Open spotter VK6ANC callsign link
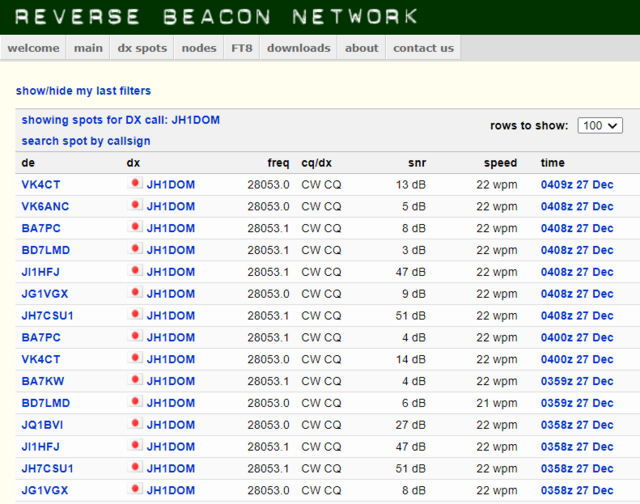640x504 pixels. click(45, 206)
